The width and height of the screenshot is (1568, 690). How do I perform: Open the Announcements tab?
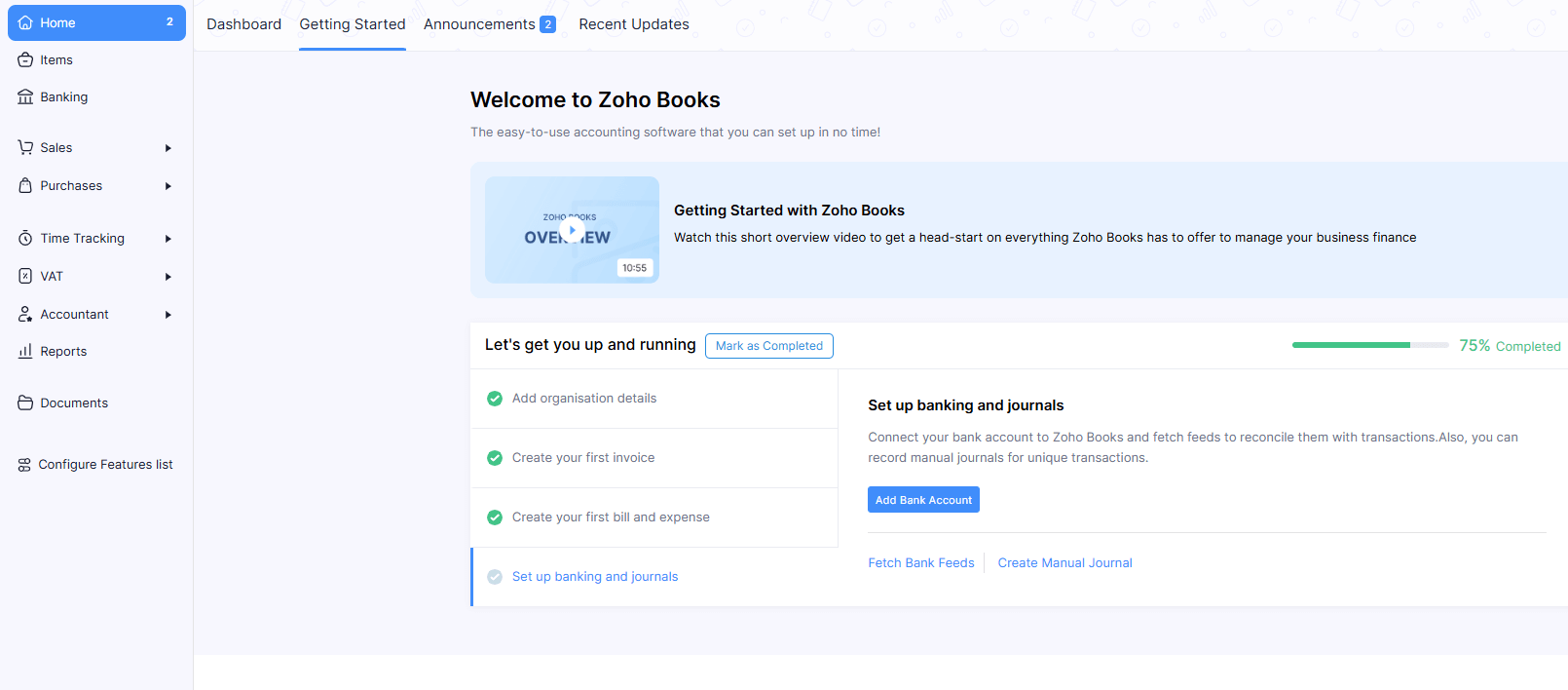pyautogui.click(x=479, y=24)
